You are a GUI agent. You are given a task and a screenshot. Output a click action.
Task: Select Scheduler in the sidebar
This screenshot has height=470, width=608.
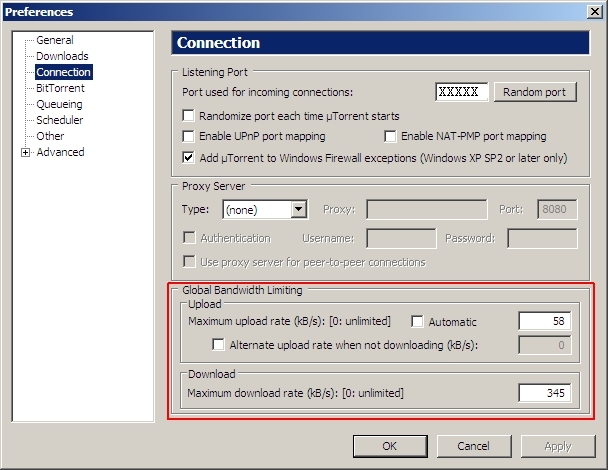click(59, 120)
